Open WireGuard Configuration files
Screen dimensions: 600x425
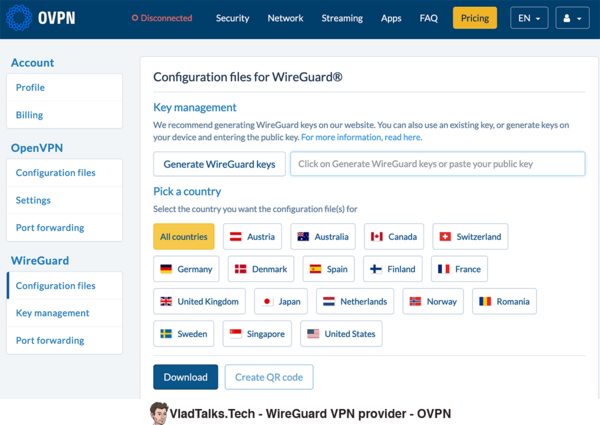64,286
